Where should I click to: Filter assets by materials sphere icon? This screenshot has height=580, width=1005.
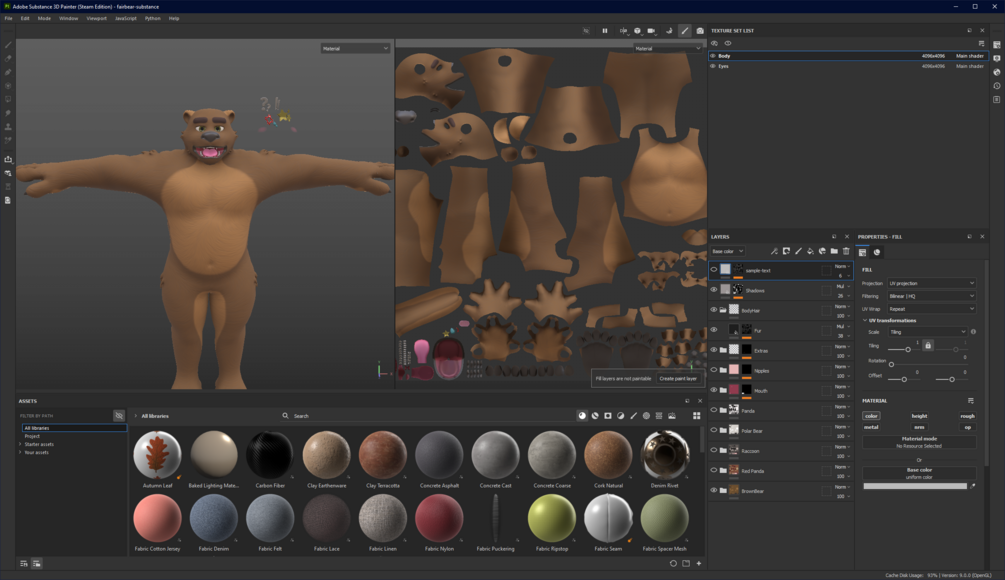click(x=582, y=416)
